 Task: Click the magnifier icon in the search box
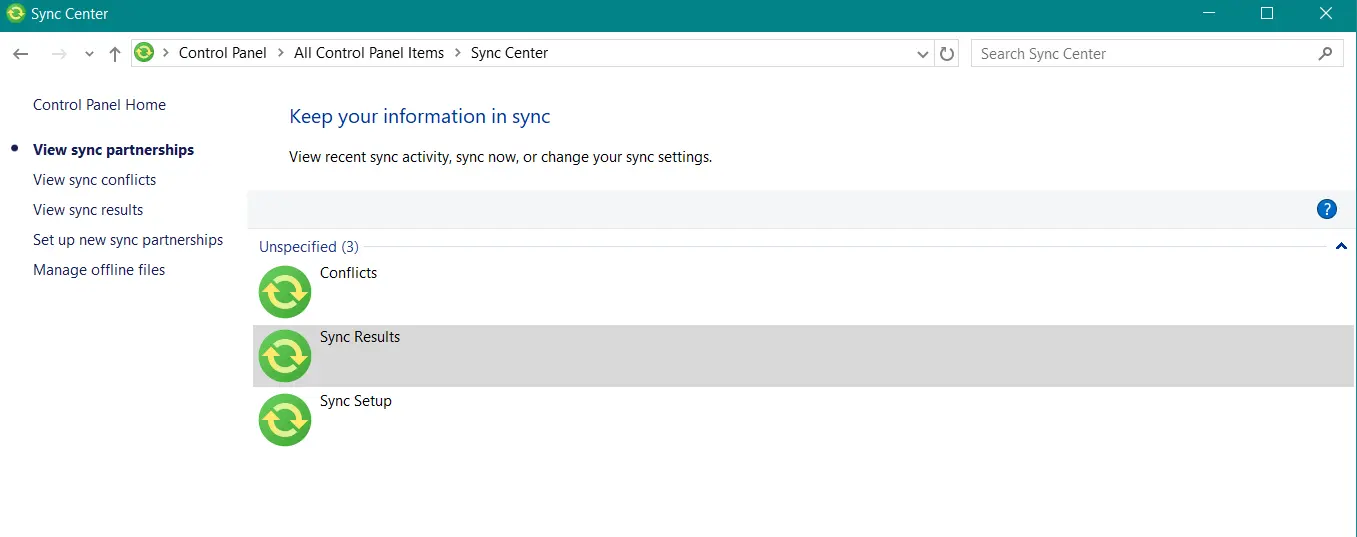pyautogui.click(x=1325, y=54)
